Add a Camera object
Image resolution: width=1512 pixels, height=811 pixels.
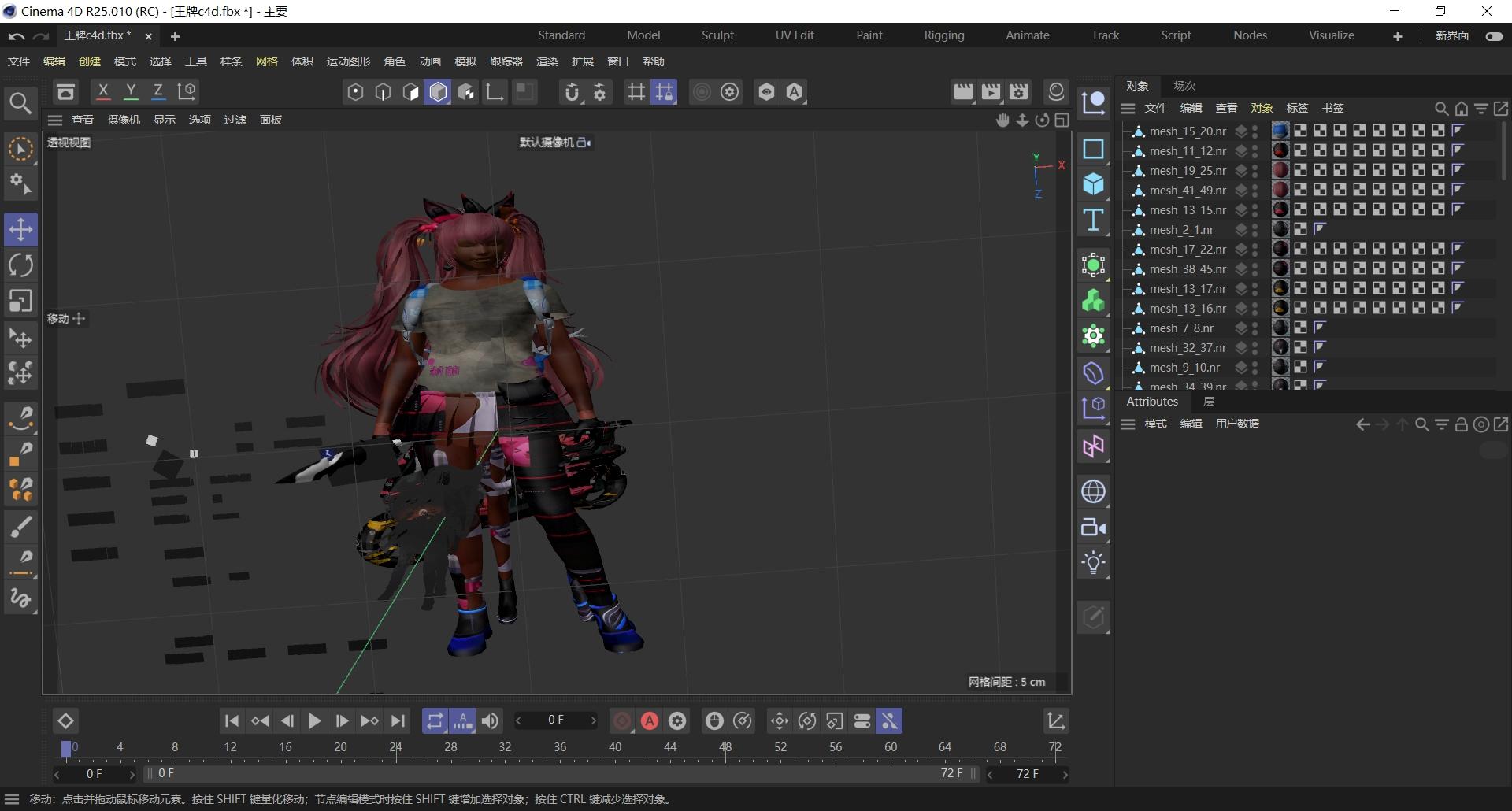pyautogui.click(x=1094, y=528)
